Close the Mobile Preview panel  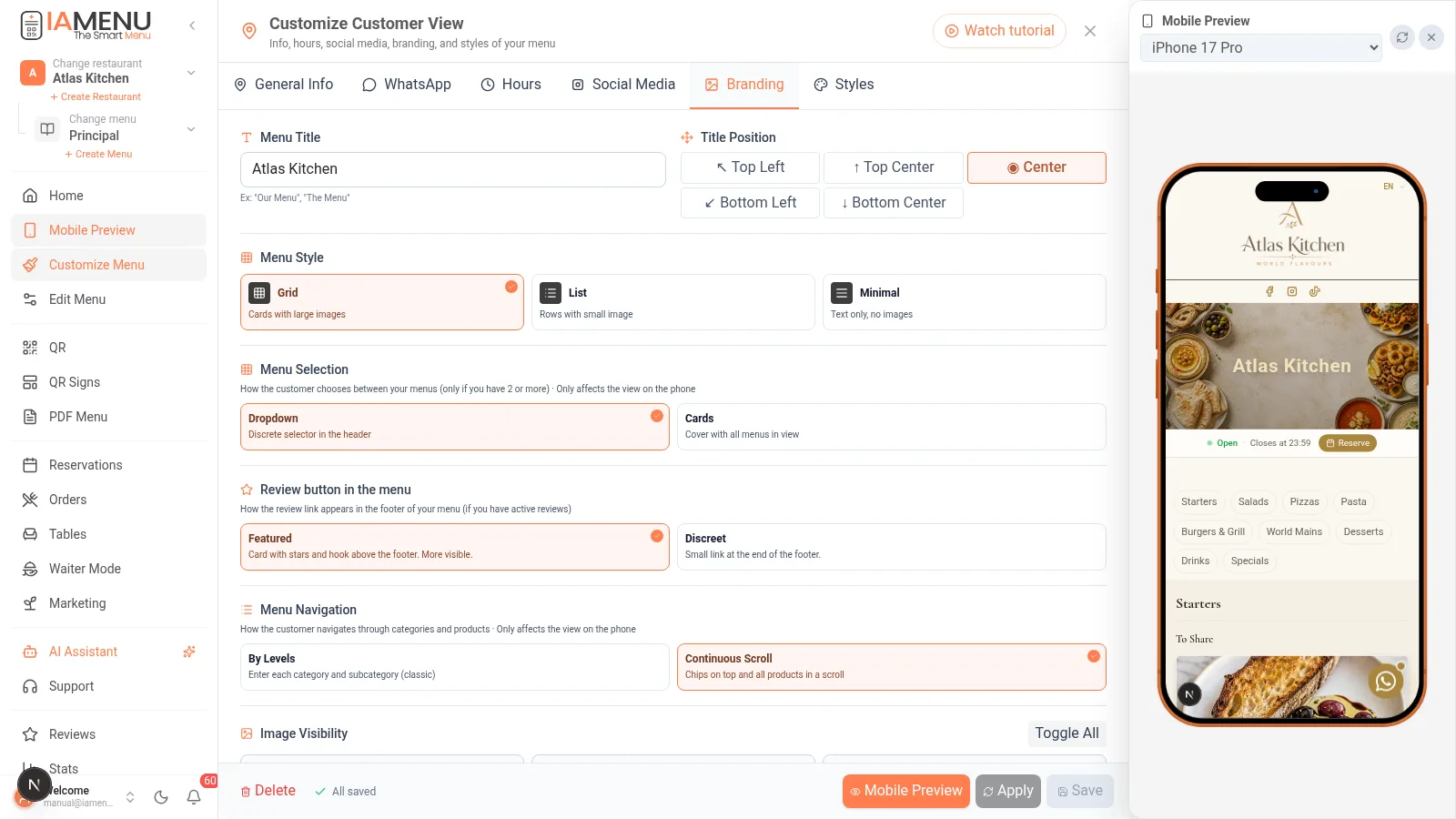[1431, 37]
